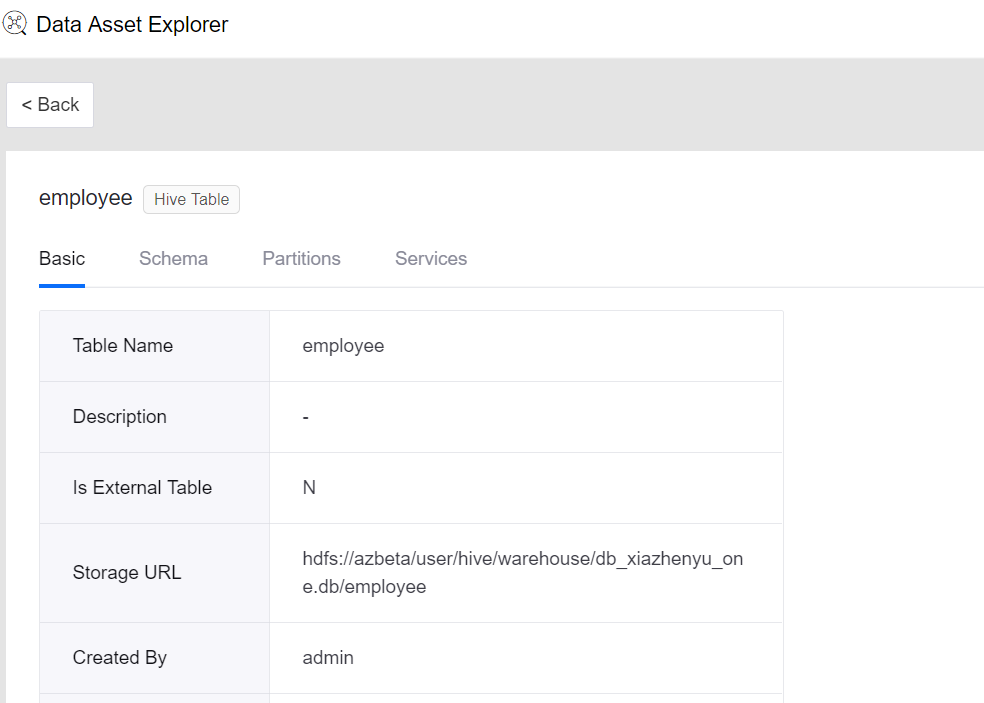
Task: Click the Data Asset Explorer title text
Action: tap(132, 25)
